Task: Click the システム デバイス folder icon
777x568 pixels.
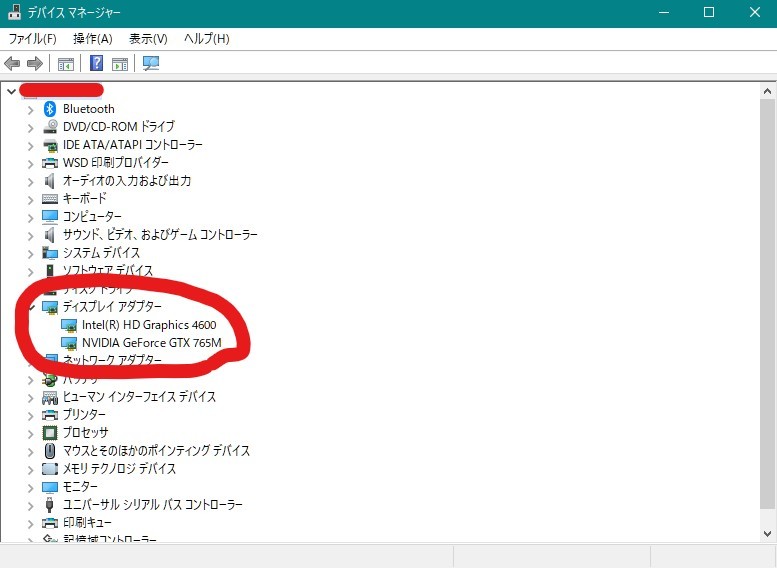Action: 50,253
